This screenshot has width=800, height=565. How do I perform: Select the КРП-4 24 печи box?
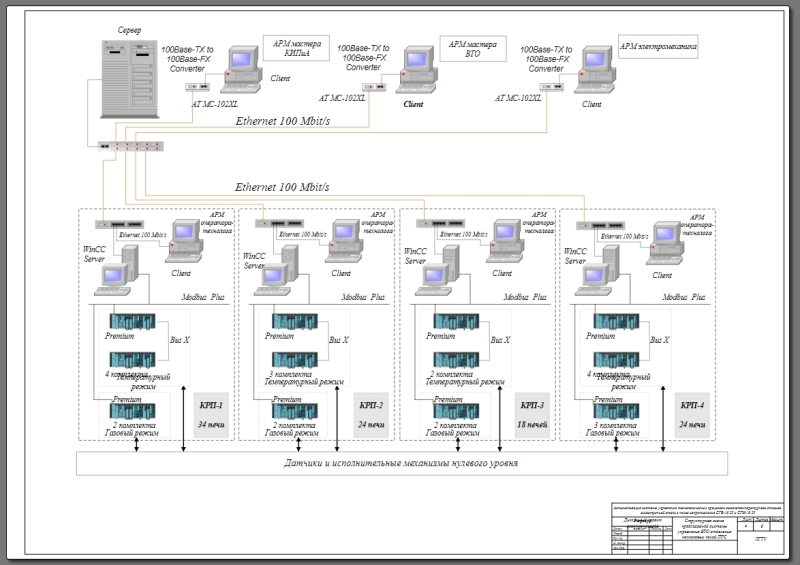point(692,415)
